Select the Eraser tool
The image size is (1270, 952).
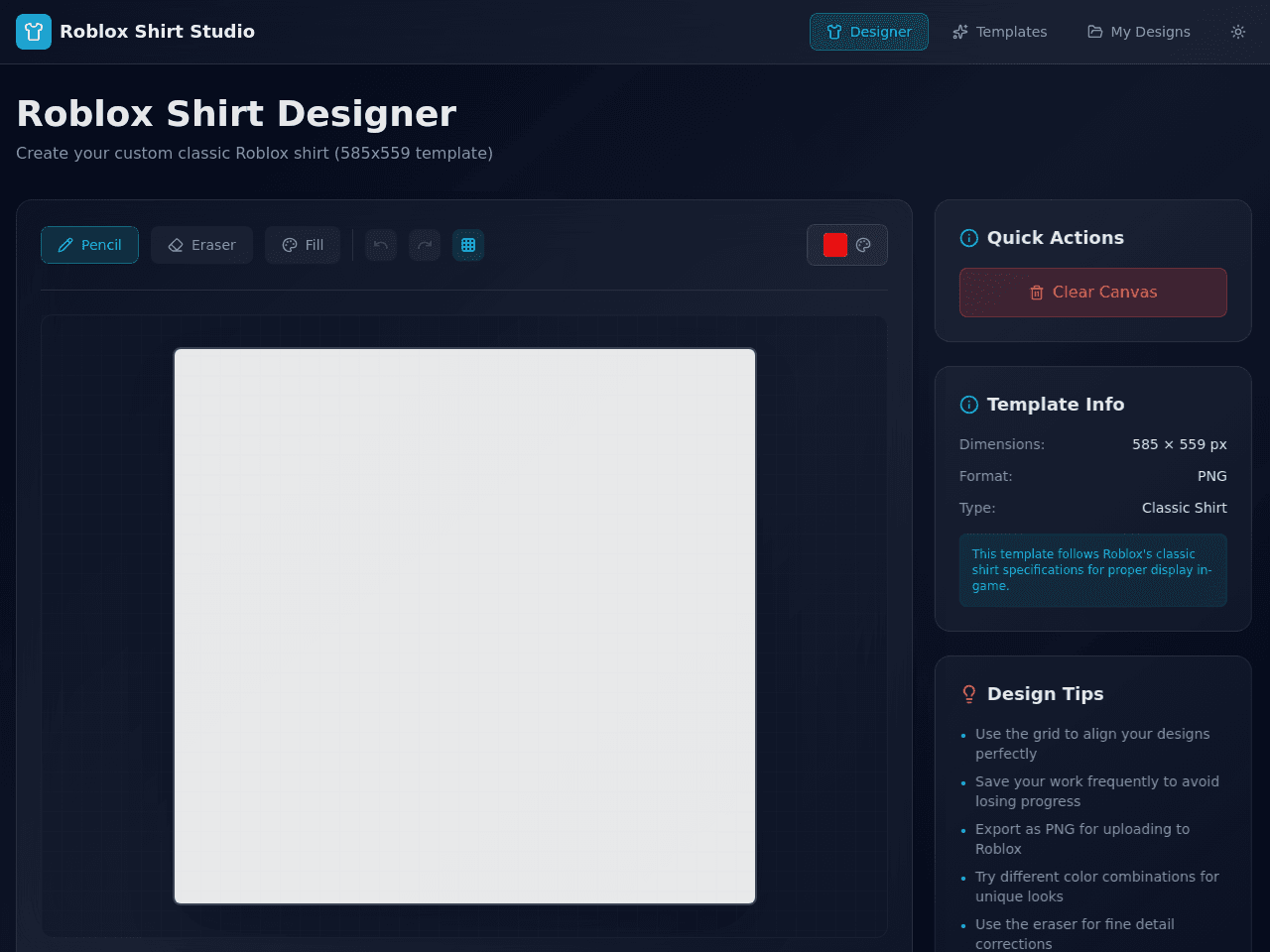click(x=201, y=245)
